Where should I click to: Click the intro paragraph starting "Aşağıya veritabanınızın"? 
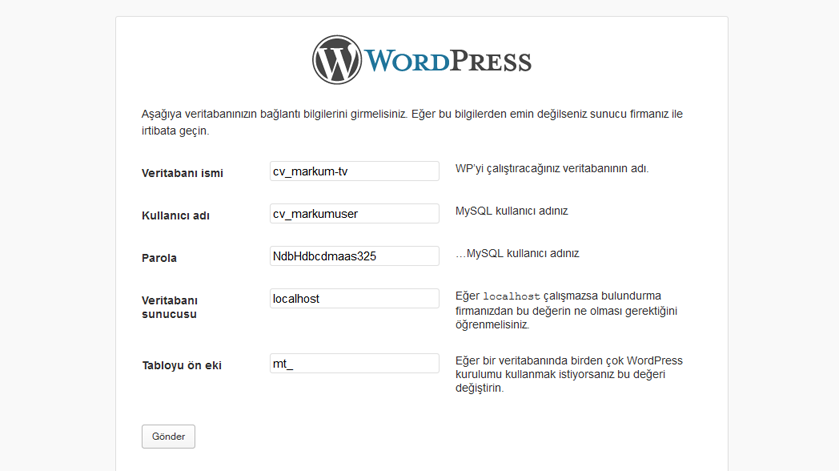pos(412,122)
